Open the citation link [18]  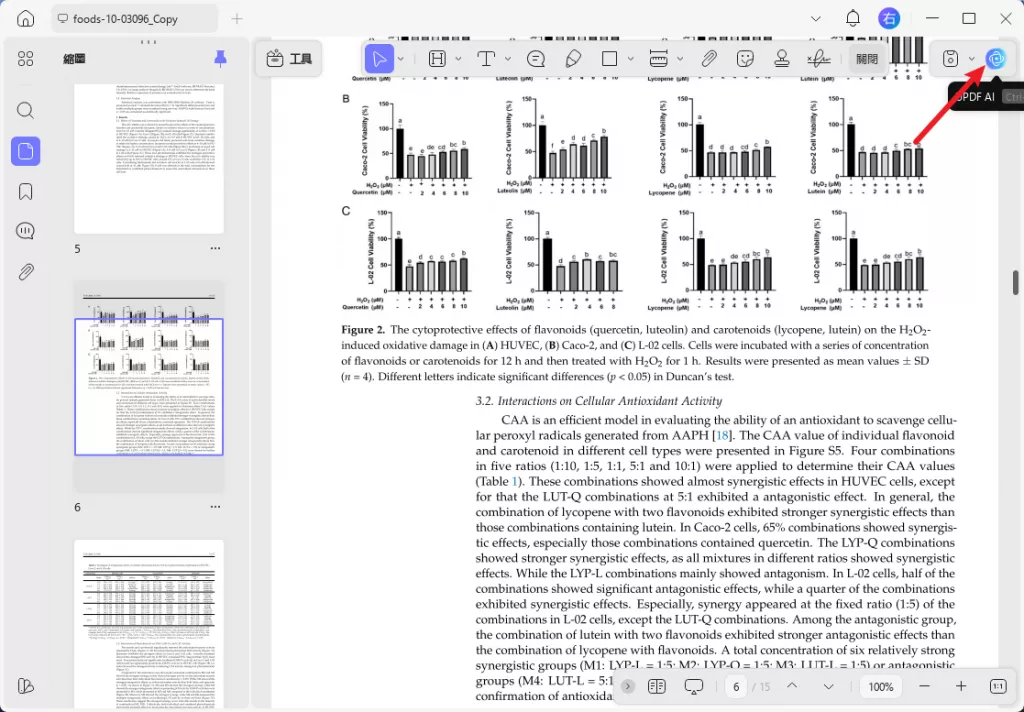coord(722,435)
